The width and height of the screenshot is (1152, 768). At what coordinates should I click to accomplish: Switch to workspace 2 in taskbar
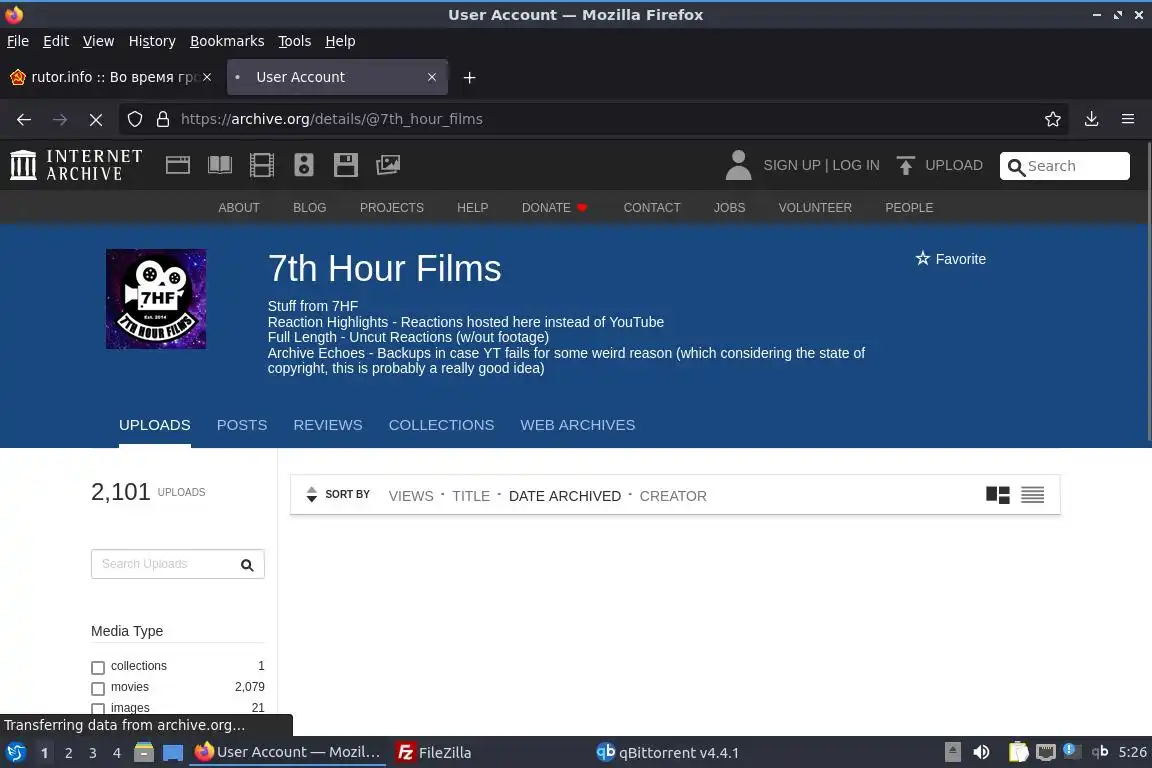coord(68,753)
